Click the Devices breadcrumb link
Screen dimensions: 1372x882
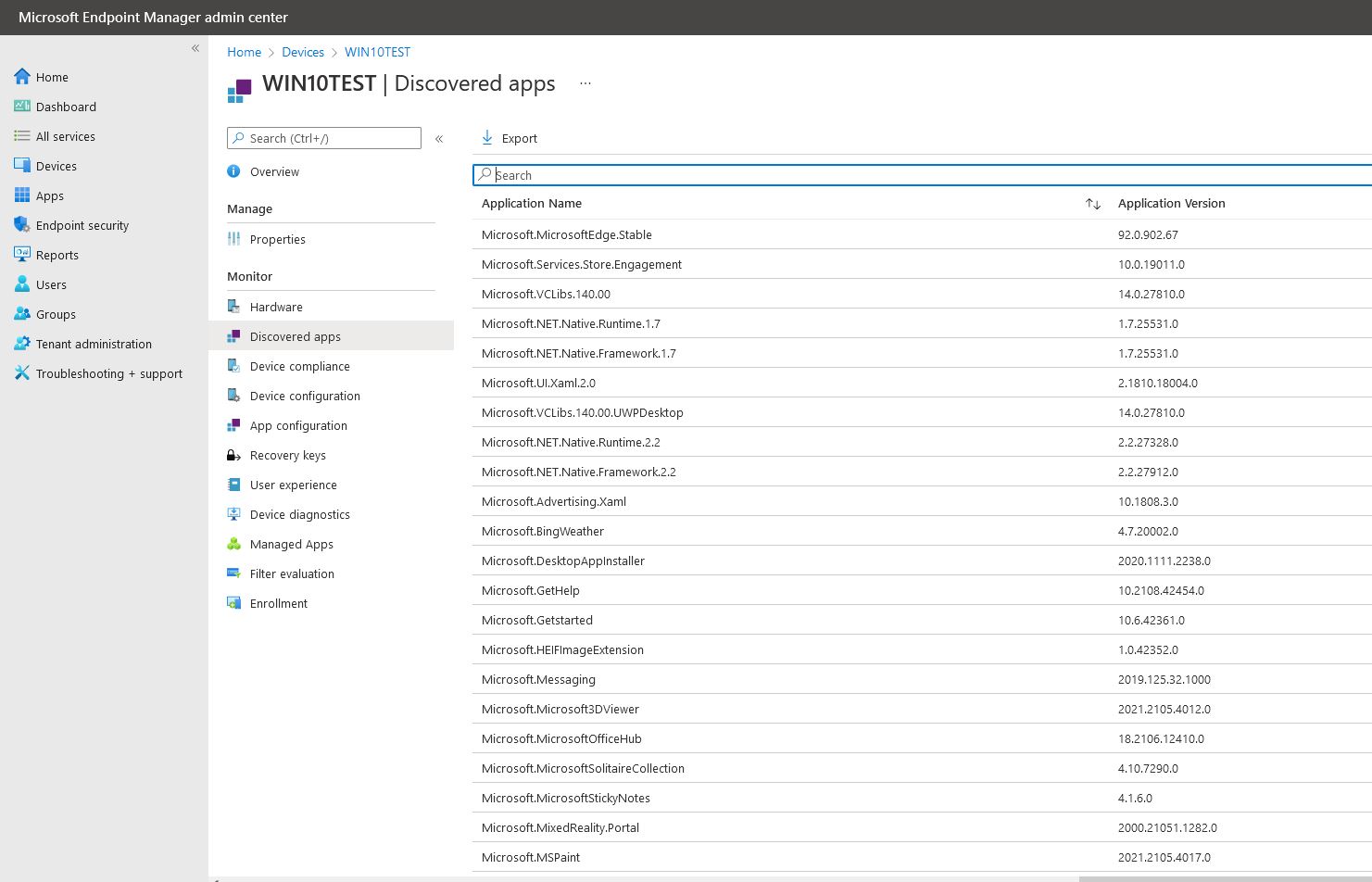coord(302,52)
